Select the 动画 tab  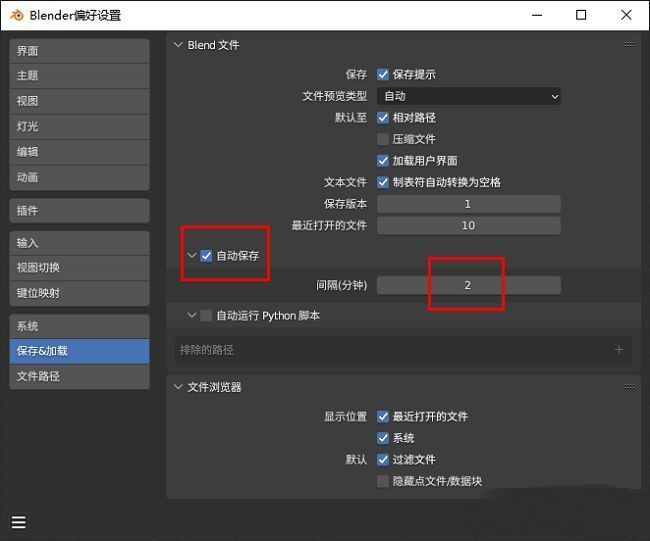[x=79, y=178]
